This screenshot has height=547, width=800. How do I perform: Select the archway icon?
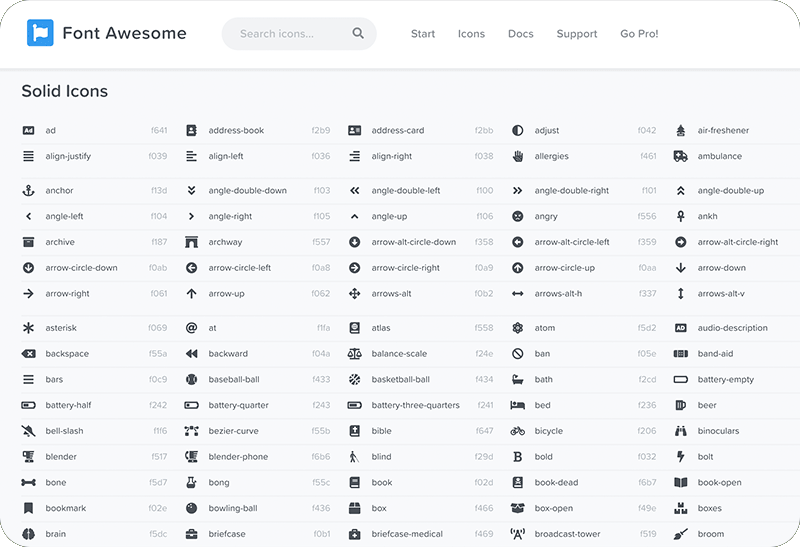191,242
